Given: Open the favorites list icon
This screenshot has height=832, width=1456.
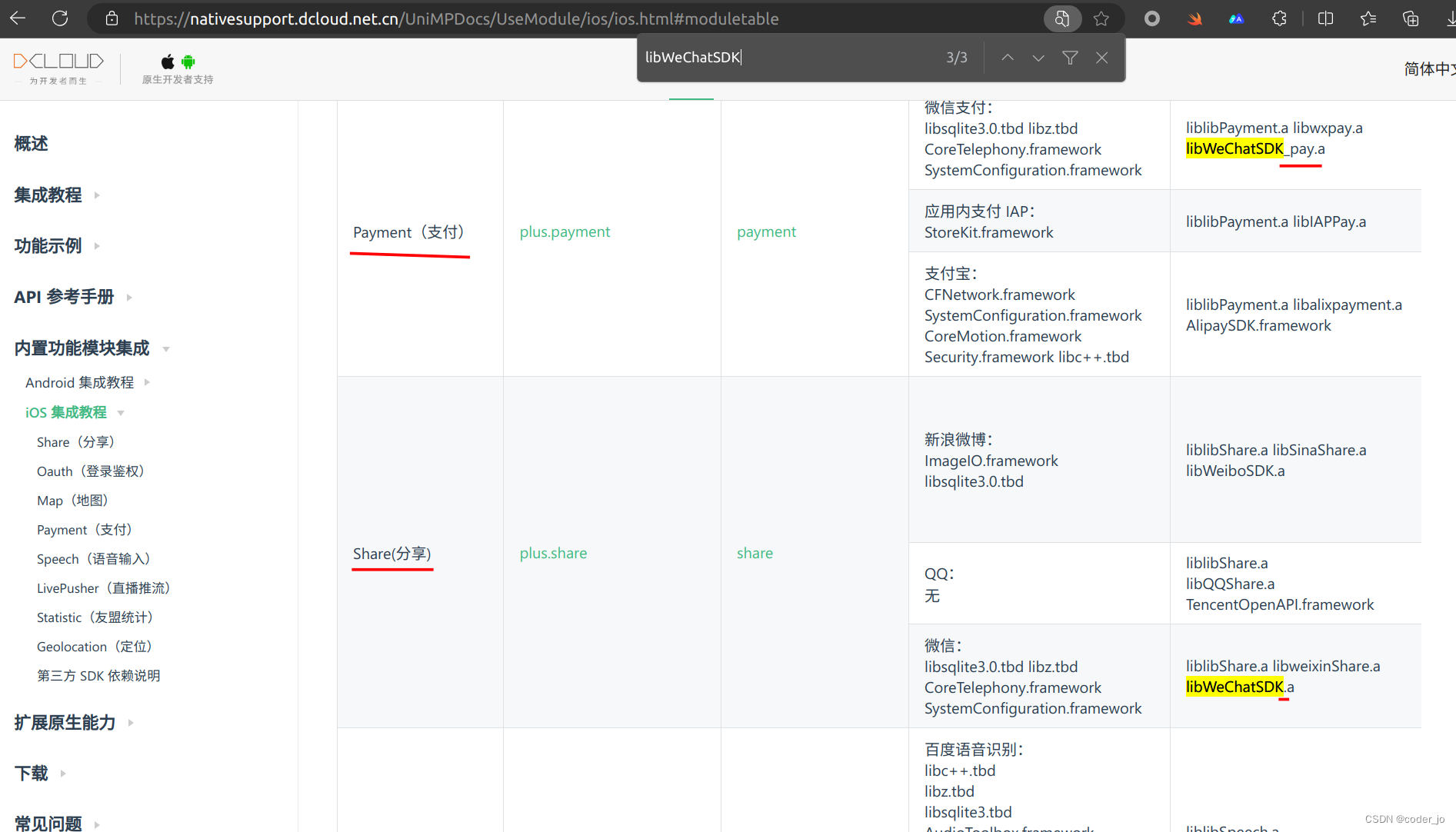Looking at the screenshot, I should pos(1368,18).
